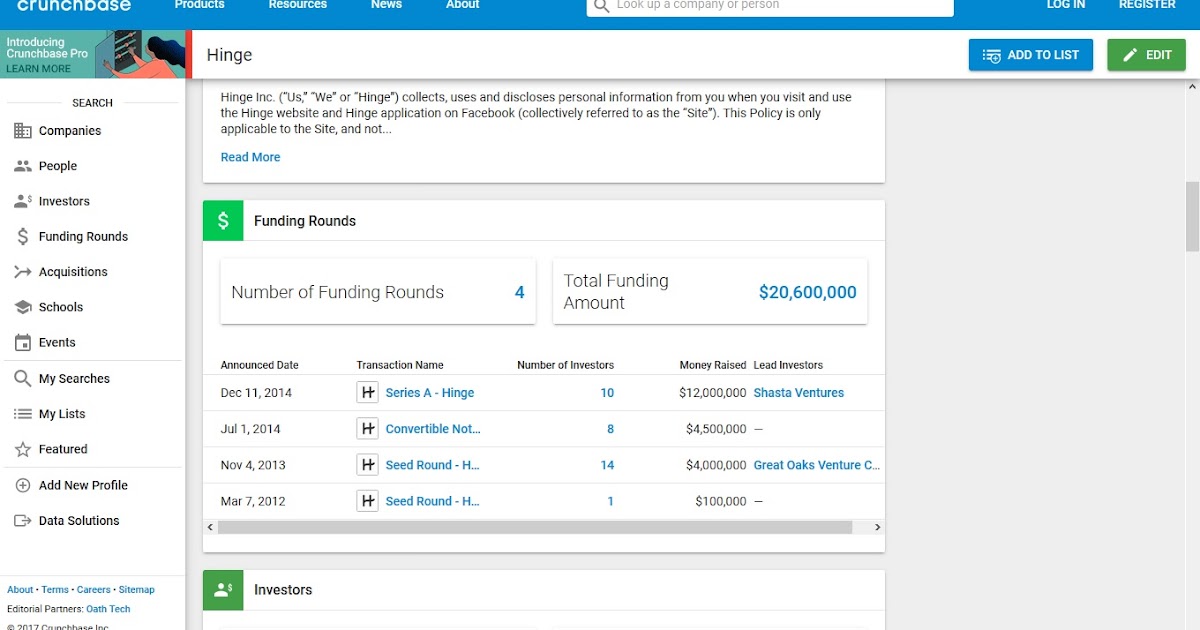The width and height of the screenshot is (1200, 630).
Task: Click the Schools graduation cap icon
Action: [22, 307]
